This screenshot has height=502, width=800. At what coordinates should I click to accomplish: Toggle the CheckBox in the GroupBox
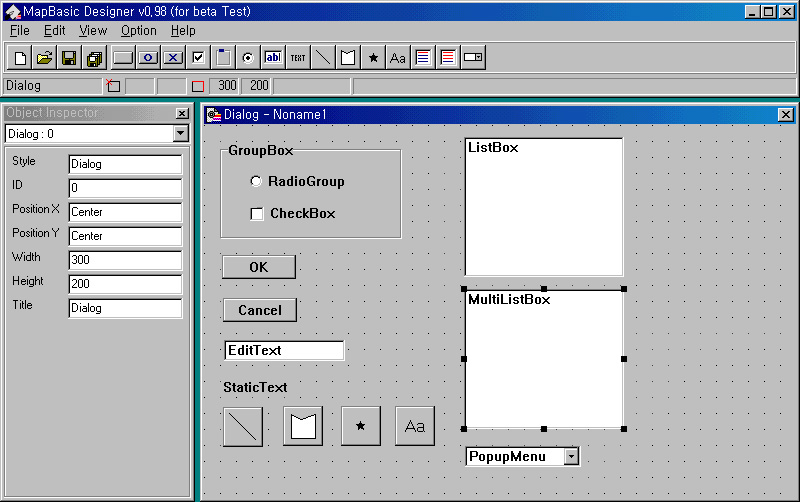[x=257, y=213]
